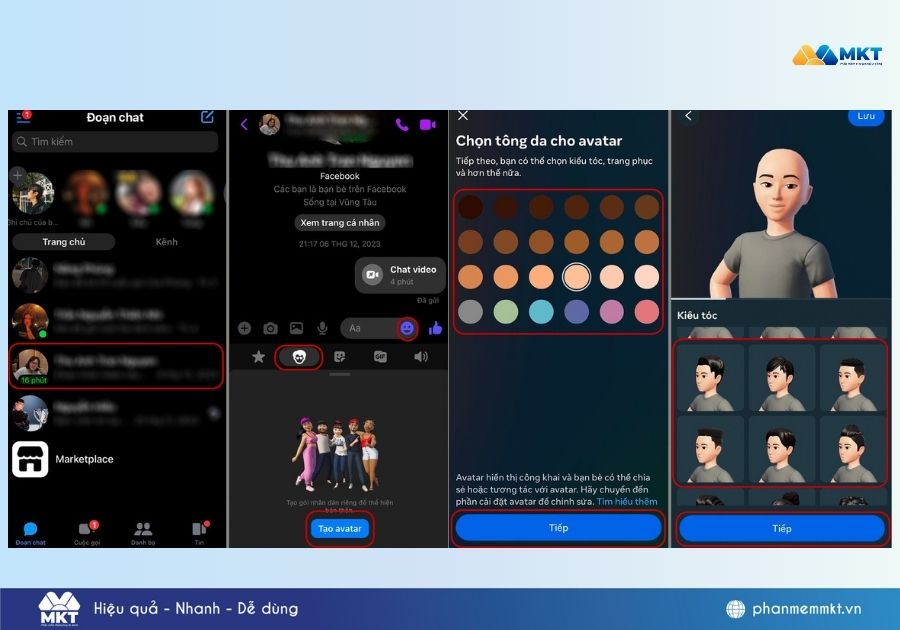
Task: Pick the green skin tone swatch
Action: click(506, 312)
